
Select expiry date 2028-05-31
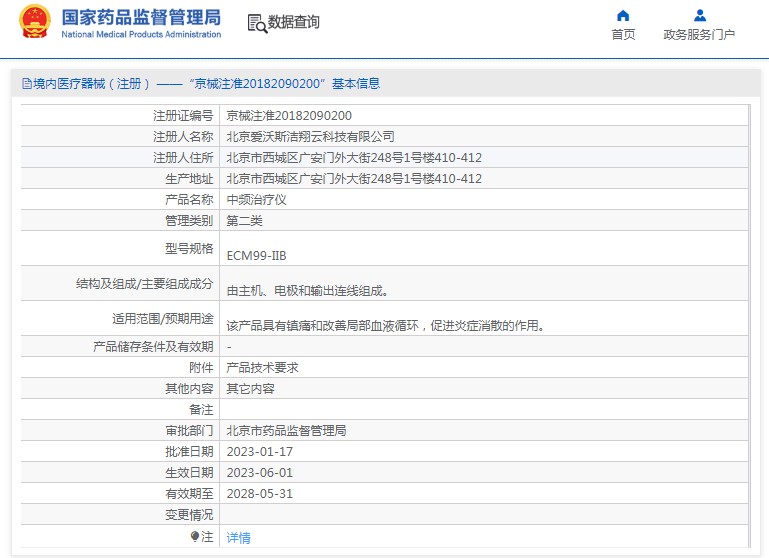[259, 494]
